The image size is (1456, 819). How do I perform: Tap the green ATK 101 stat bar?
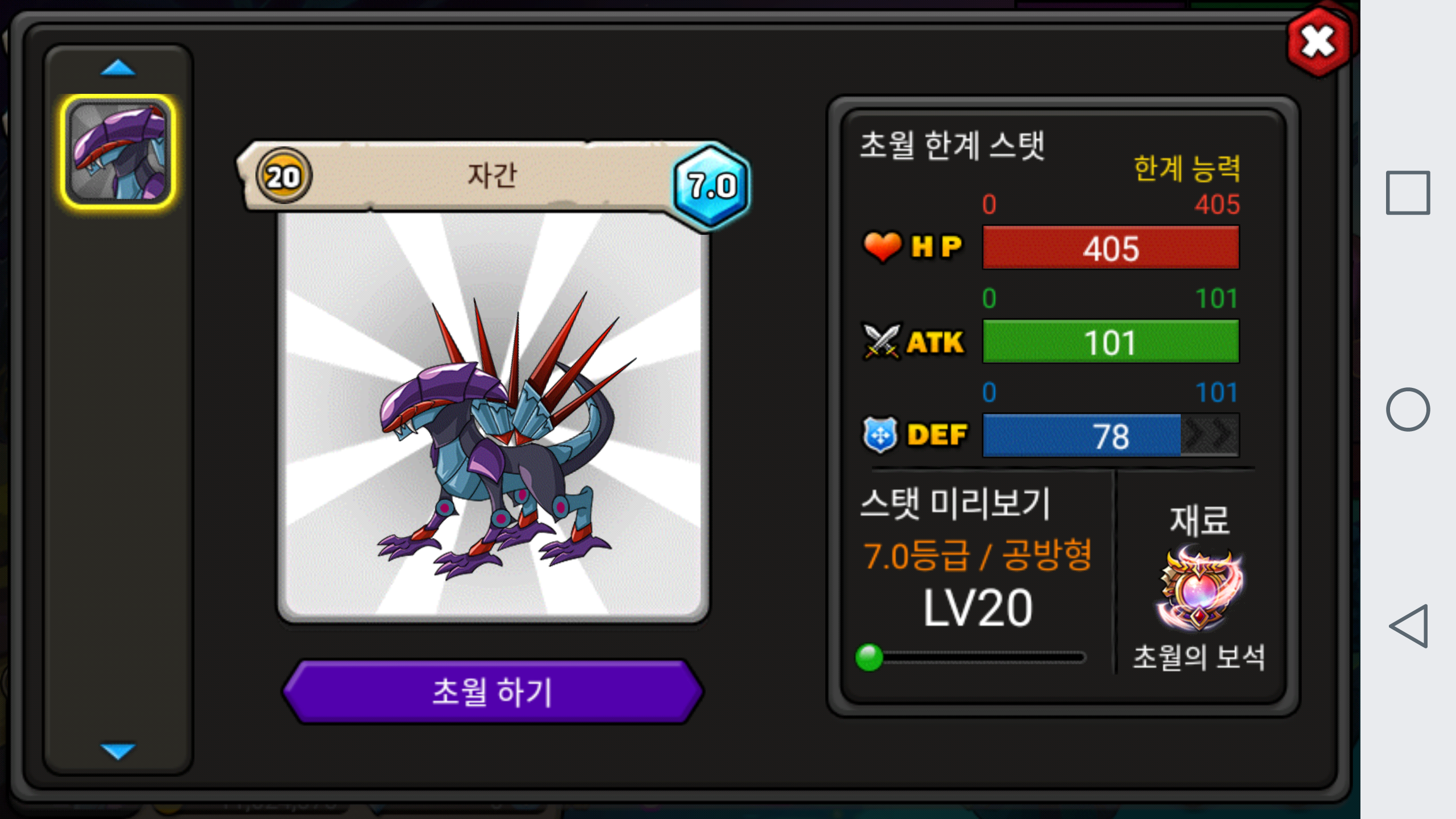[1111, 342]
